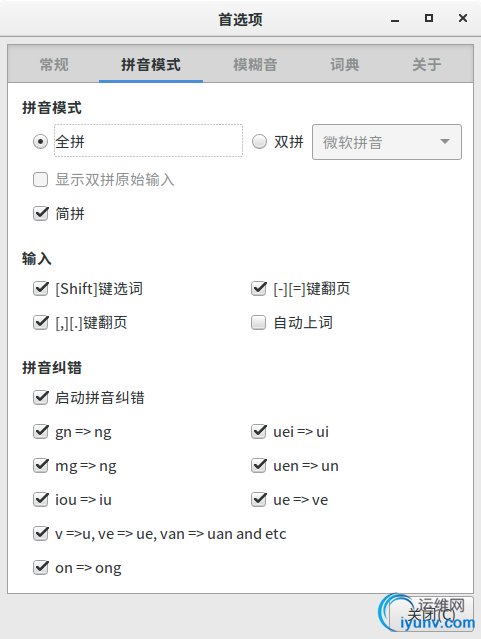Viewport: 481px width, 639px height.
Task: Toggle iou => iu correction
Action: 40,500
